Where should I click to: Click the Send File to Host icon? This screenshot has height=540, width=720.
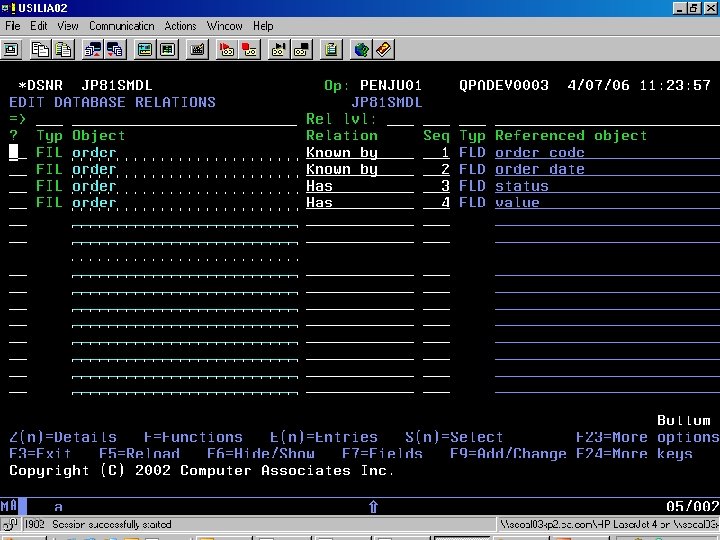pos(93,50)
